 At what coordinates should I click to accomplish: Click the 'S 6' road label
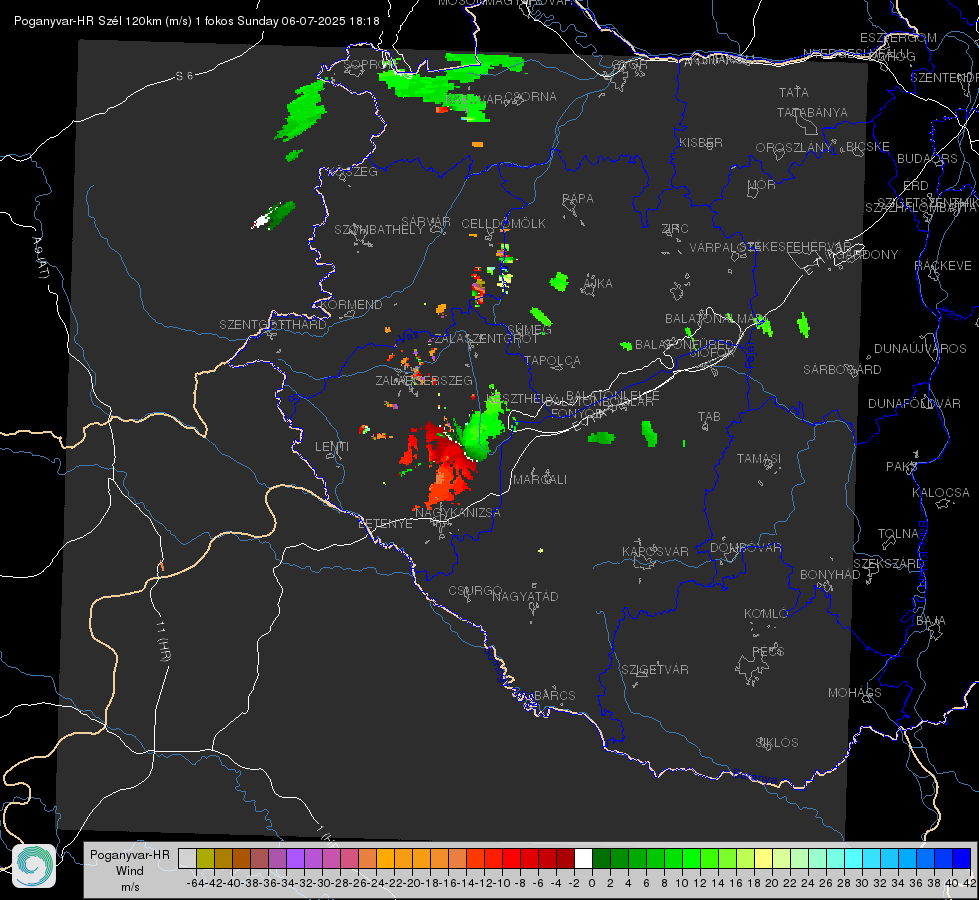pyautogui.click(x=185, y=76)
